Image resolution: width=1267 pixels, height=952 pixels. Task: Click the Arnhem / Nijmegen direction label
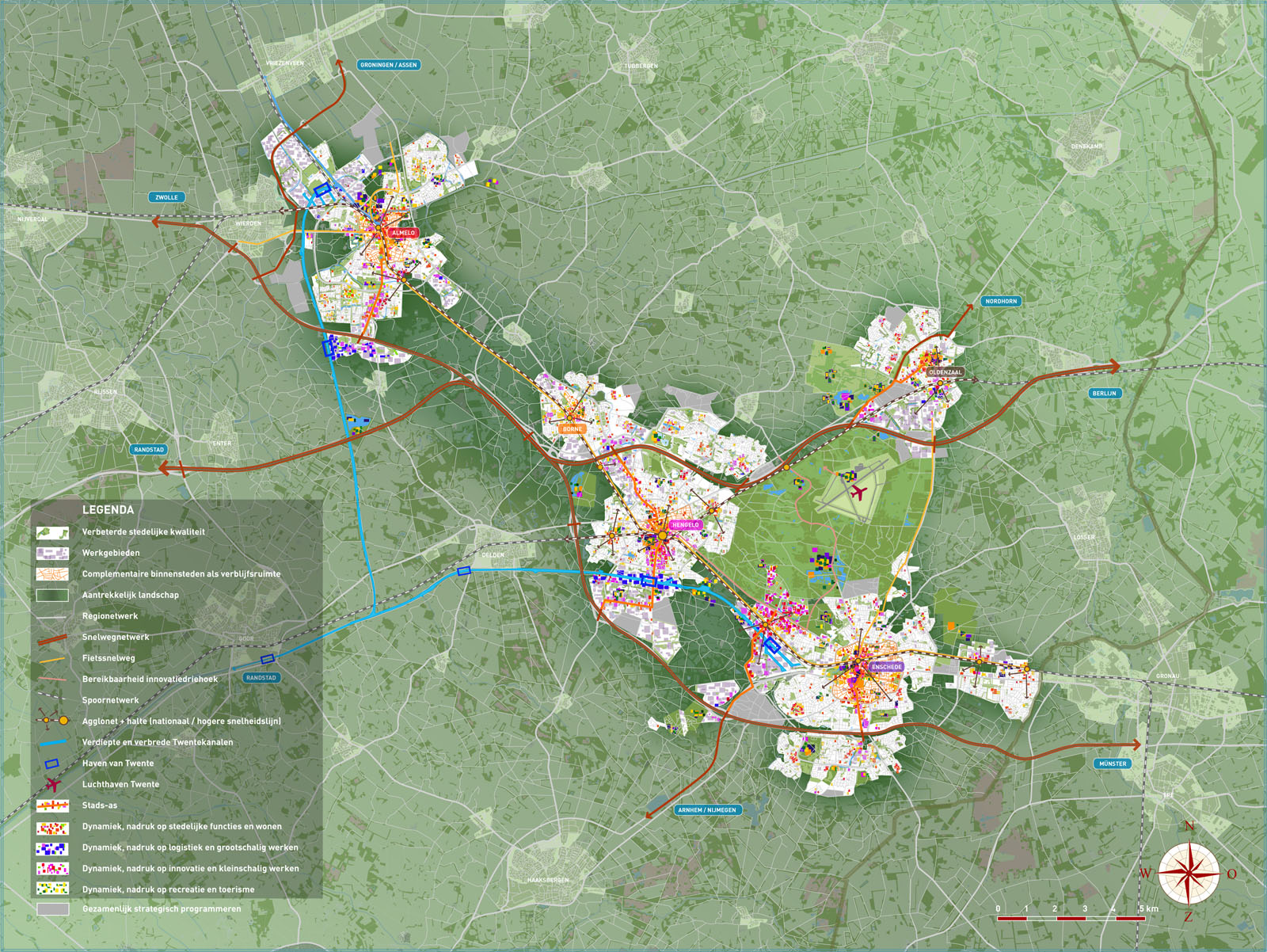[x=706, y=810]
